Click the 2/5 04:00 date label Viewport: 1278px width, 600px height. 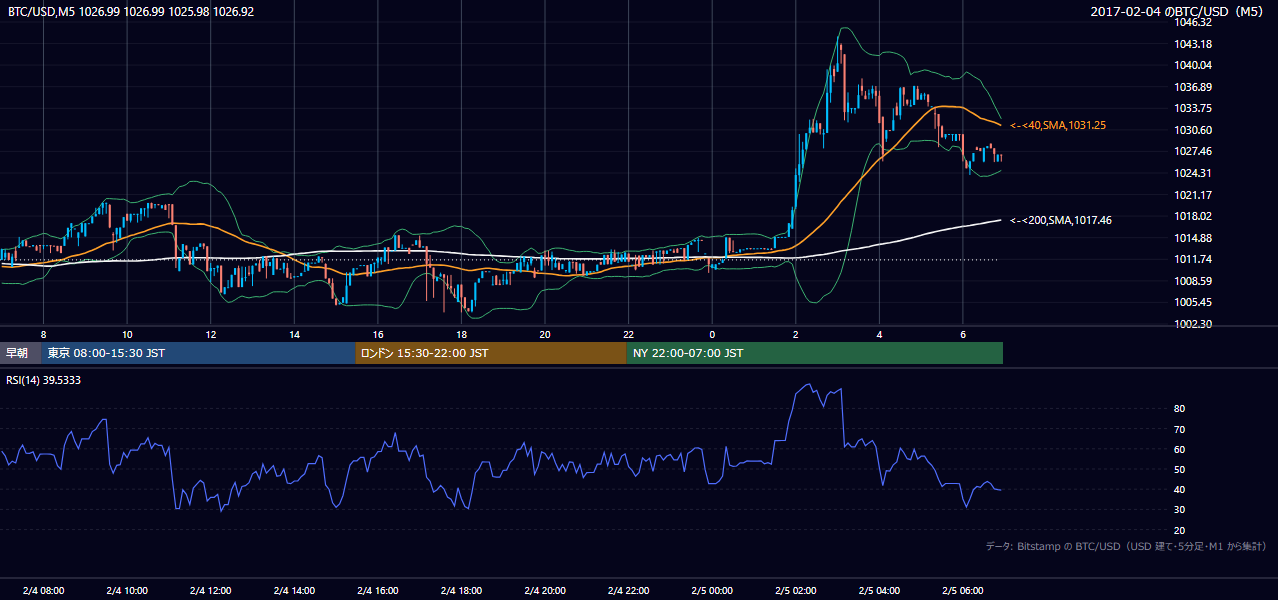[878, 590]
